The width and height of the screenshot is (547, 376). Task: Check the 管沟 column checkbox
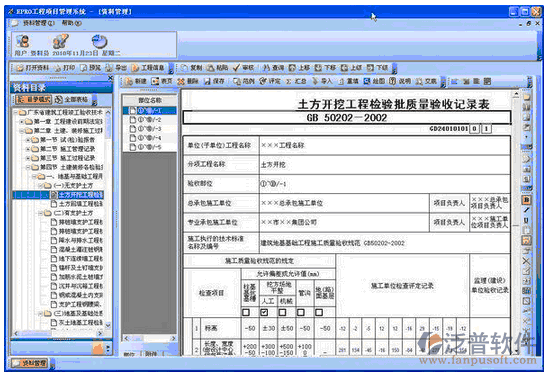coord(301,312)
